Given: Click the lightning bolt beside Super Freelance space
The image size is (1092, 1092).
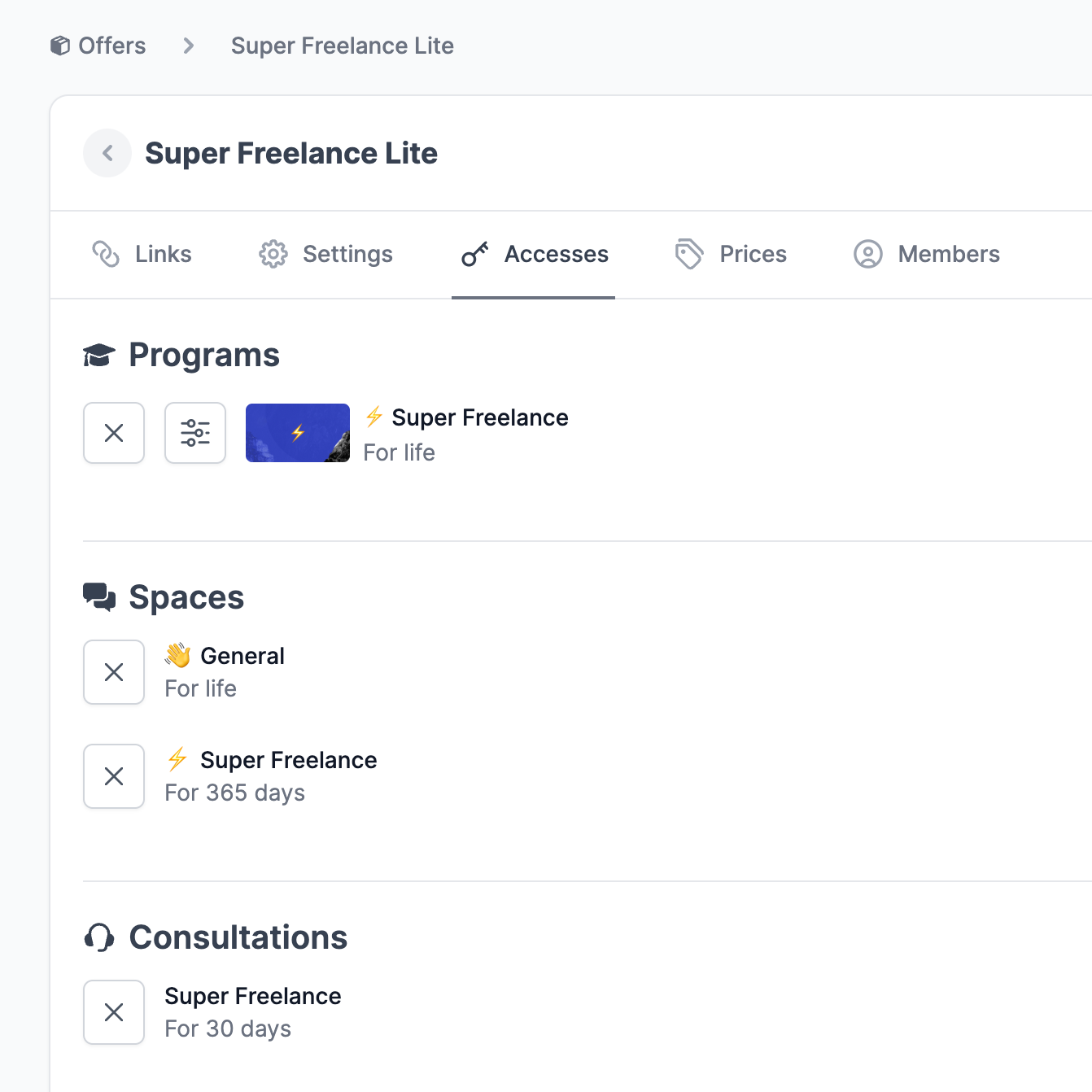Looking at the screenshot, I should (177, 759).
